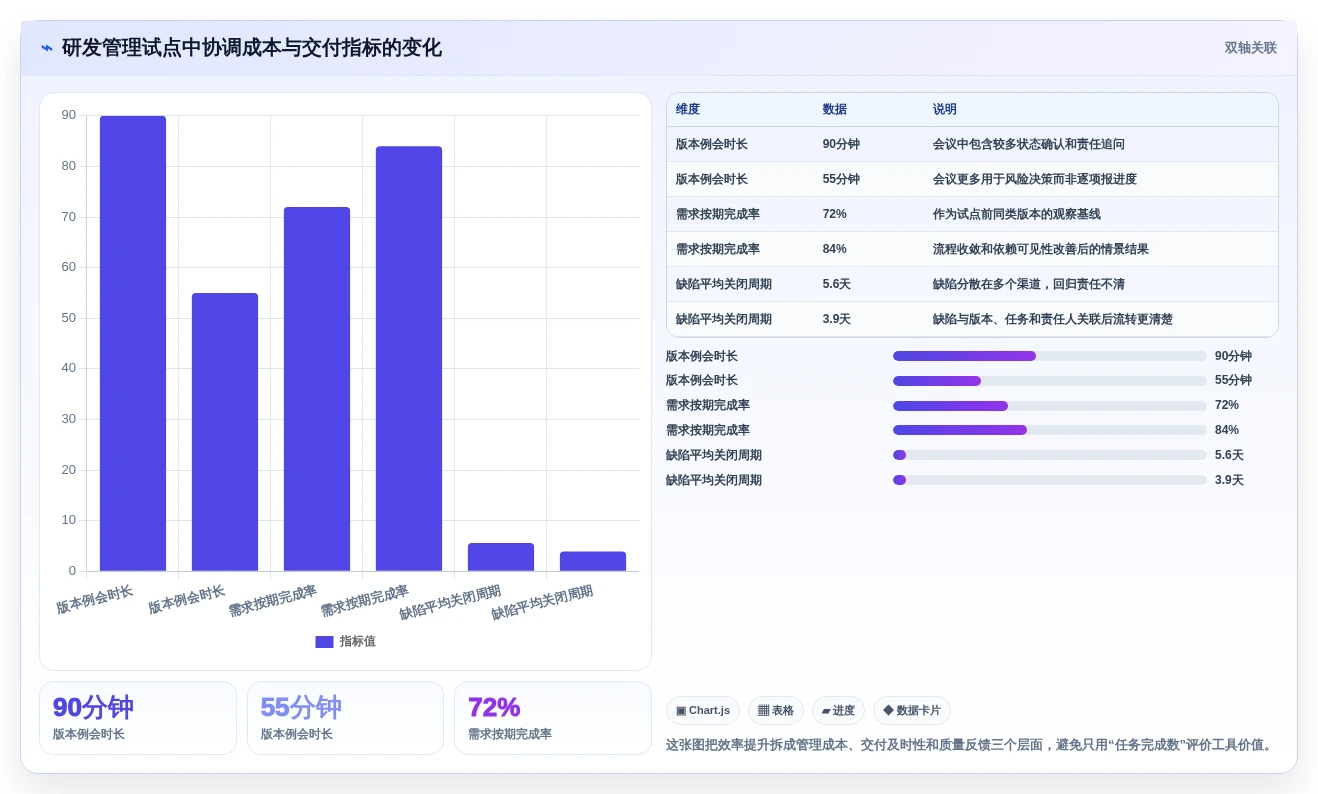Screen dimensions: 1318x794
Task: Click the 维度 table column header
Action: (x=688, y=109)
